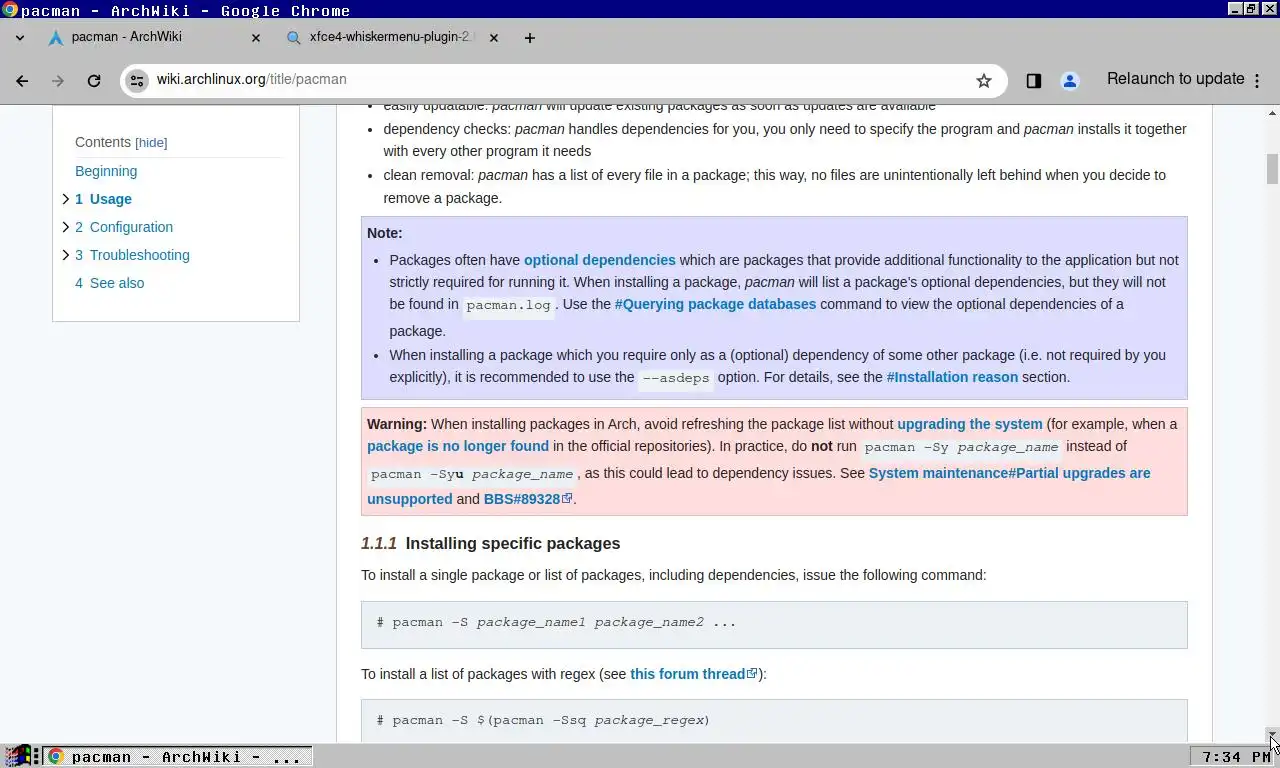
Task: Jump to Beginning in contents
Action: coord(106,171)
